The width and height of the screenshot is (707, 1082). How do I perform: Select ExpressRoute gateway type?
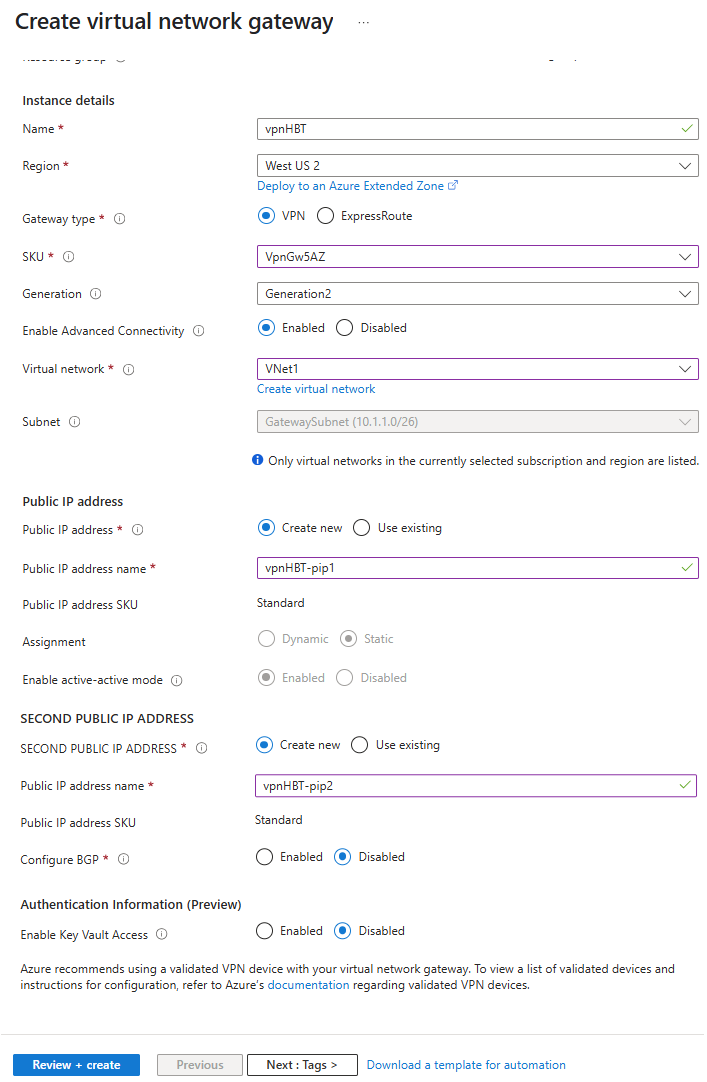[x=325, y=216]
